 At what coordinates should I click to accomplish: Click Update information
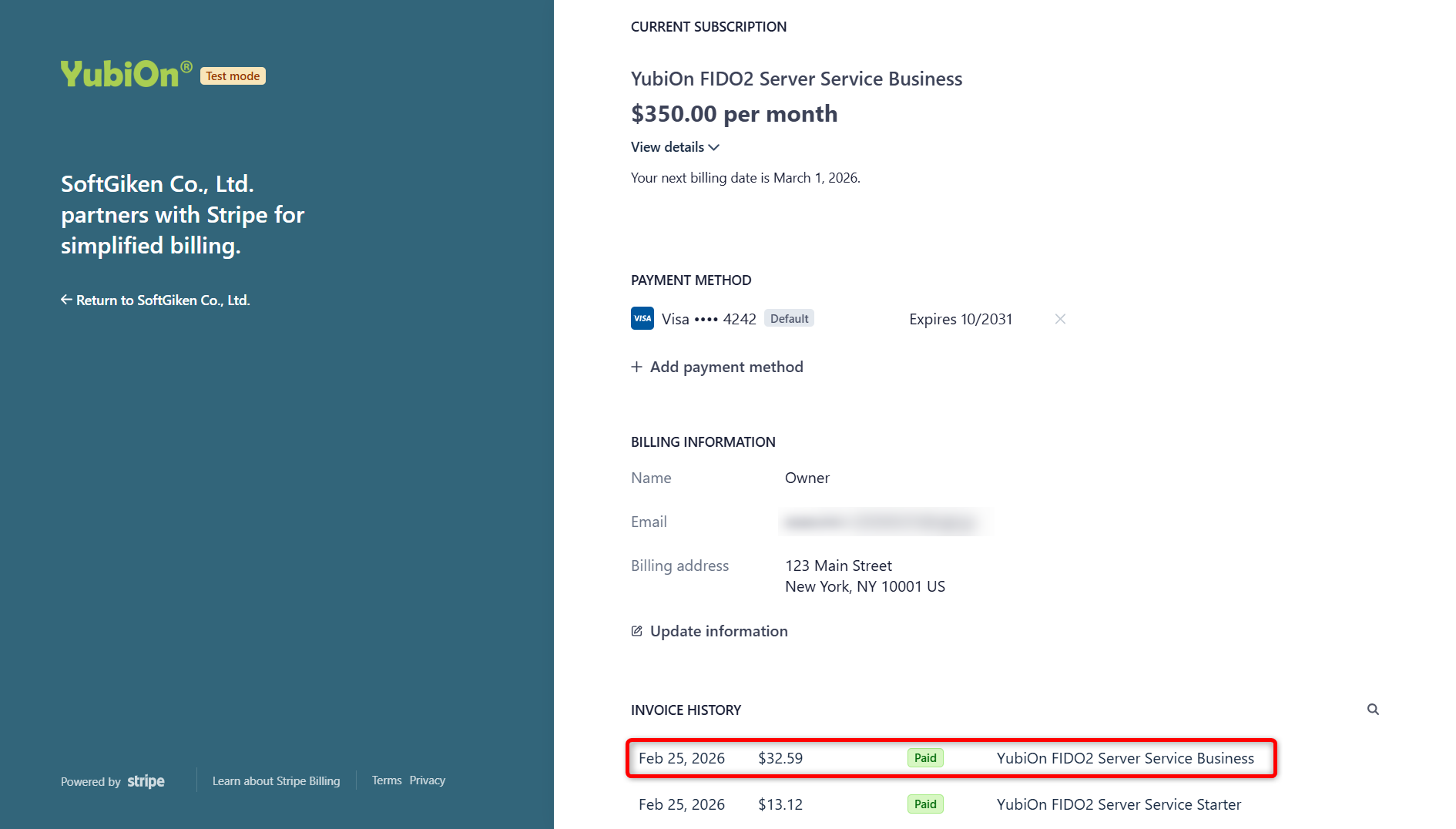[x=718, y=631]
